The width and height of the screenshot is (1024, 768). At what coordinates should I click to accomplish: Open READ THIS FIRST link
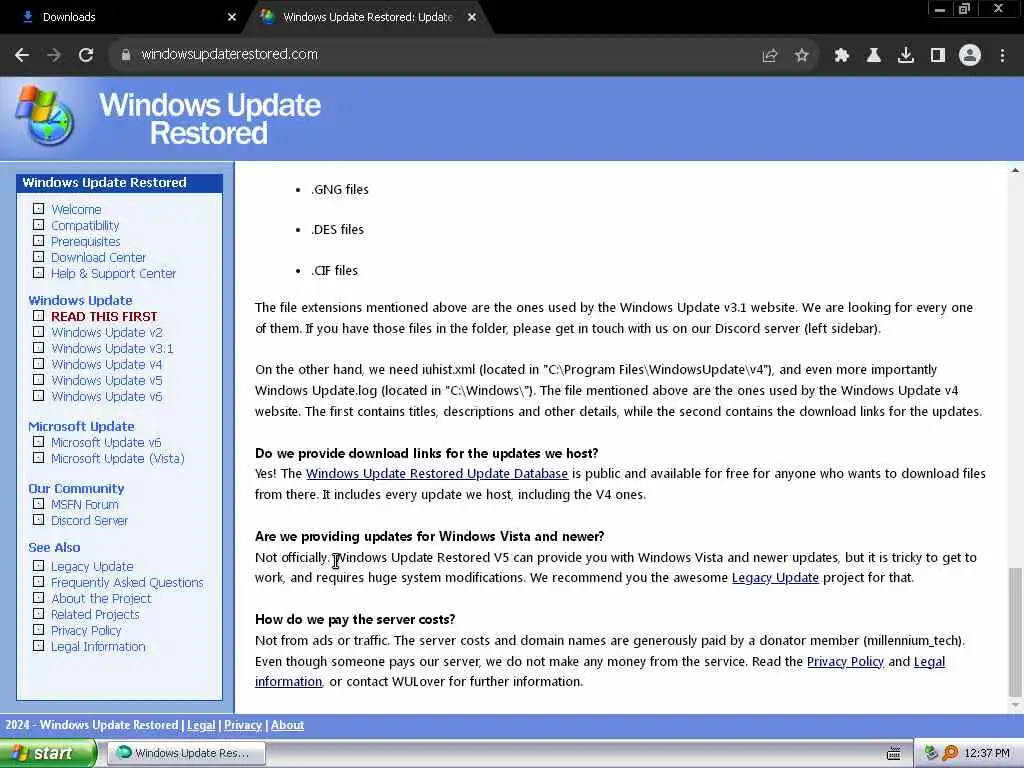tap(104, 317)
